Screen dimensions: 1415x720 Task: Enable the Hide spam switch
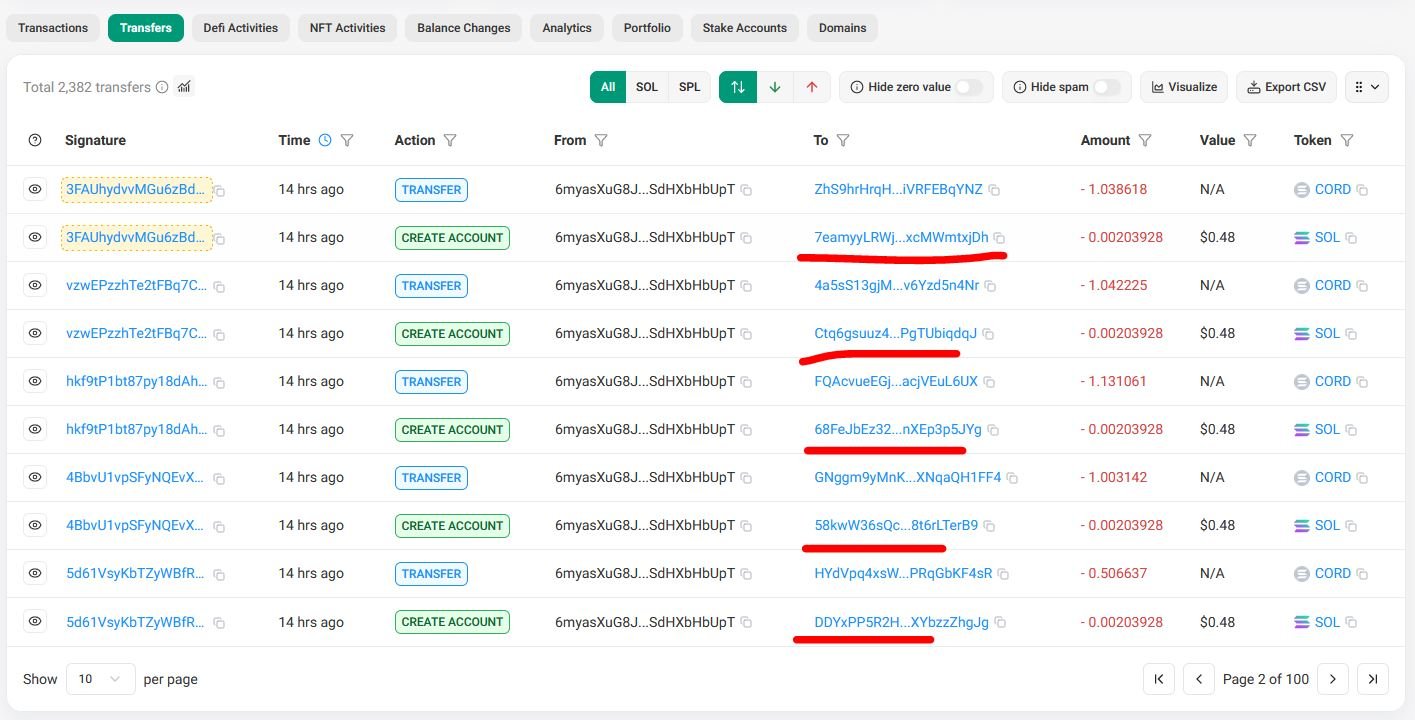[1106, 87]
